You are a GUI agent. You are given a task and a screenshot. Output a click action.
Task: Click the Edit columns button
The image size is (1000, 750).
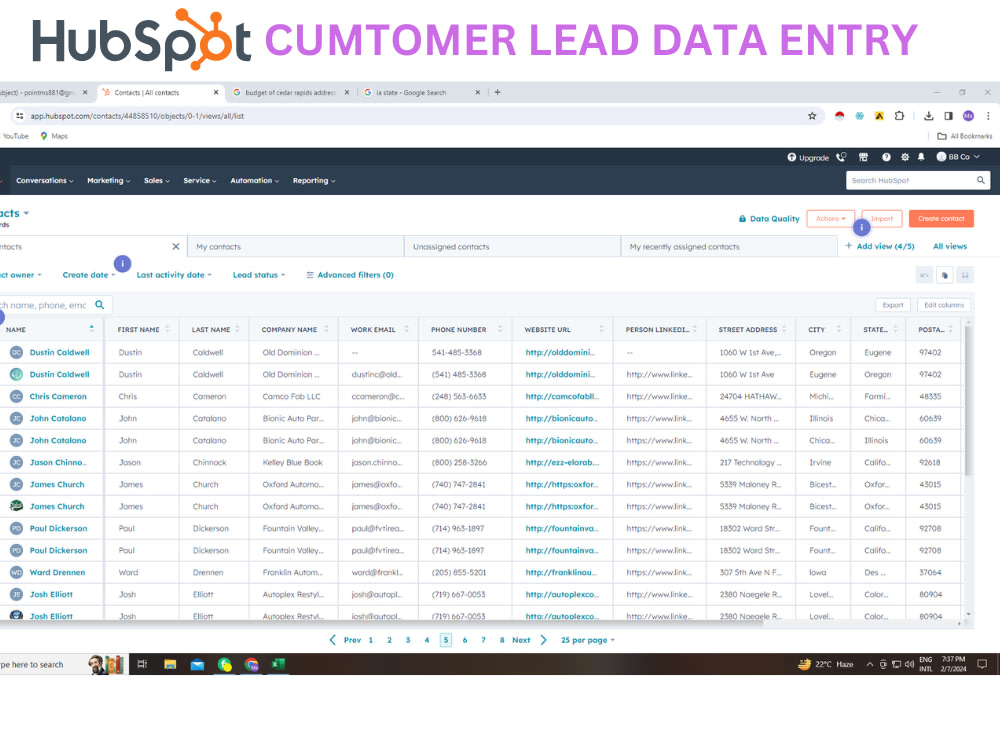coord(944,305)
